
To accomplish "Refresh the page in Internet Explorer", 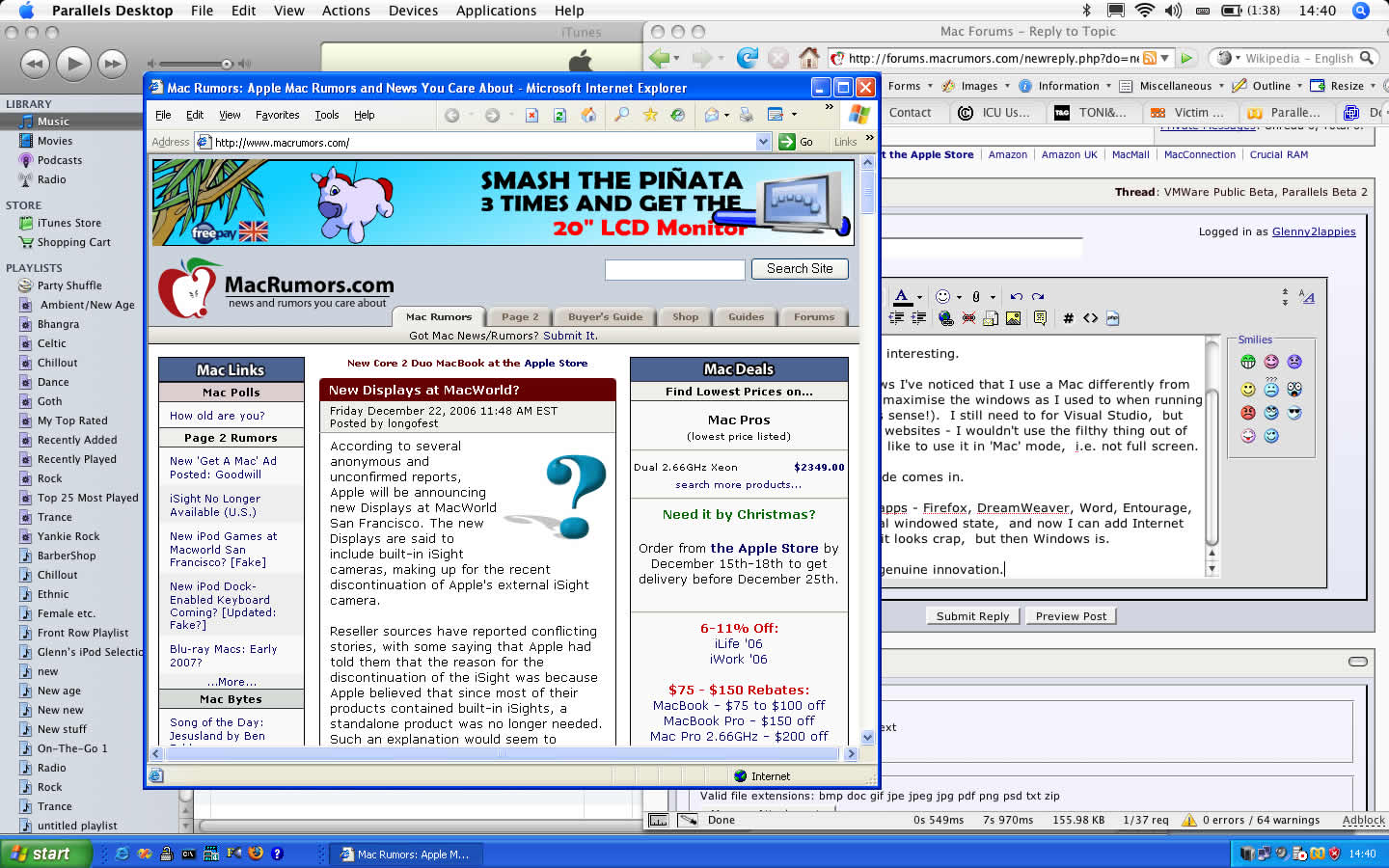I will pyautogui.click(x=559, y=115).
